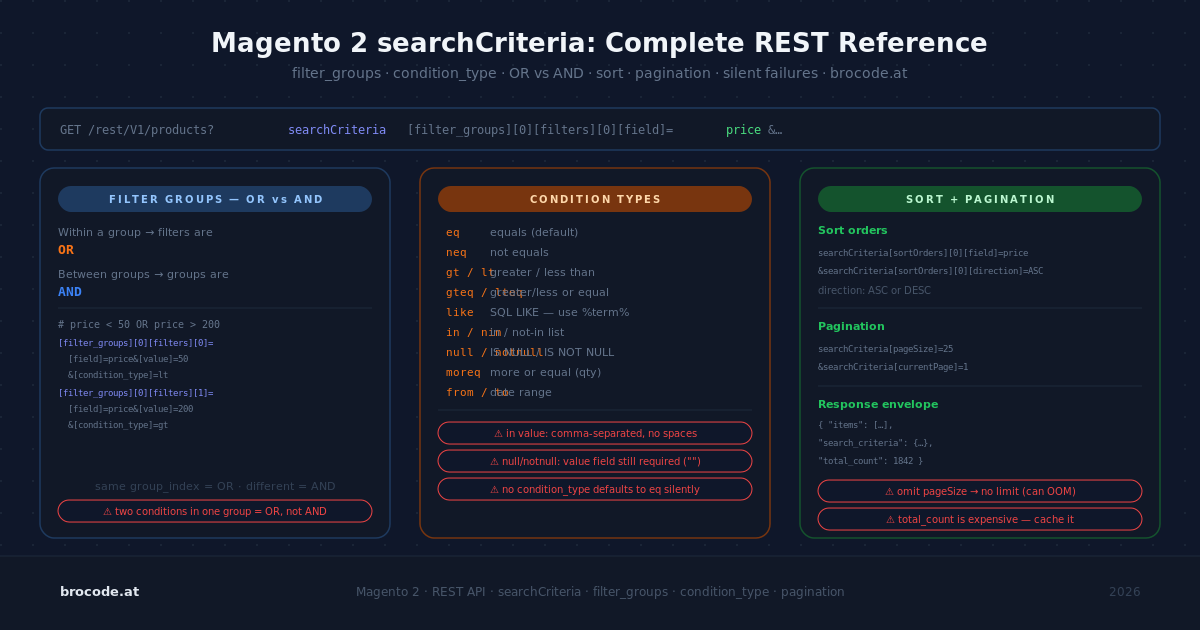Click 'GET /rest/V1/products?' in the URL bar

click(137, 130)
